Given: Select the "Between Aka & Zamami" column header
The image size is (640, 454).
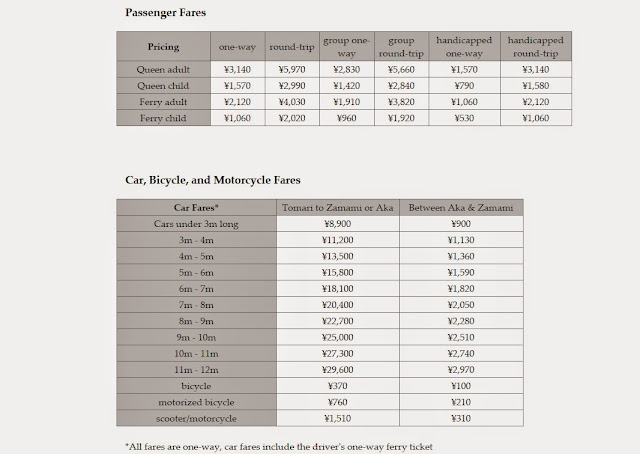Looking at the screenshot, I should (x=460, y=207).
